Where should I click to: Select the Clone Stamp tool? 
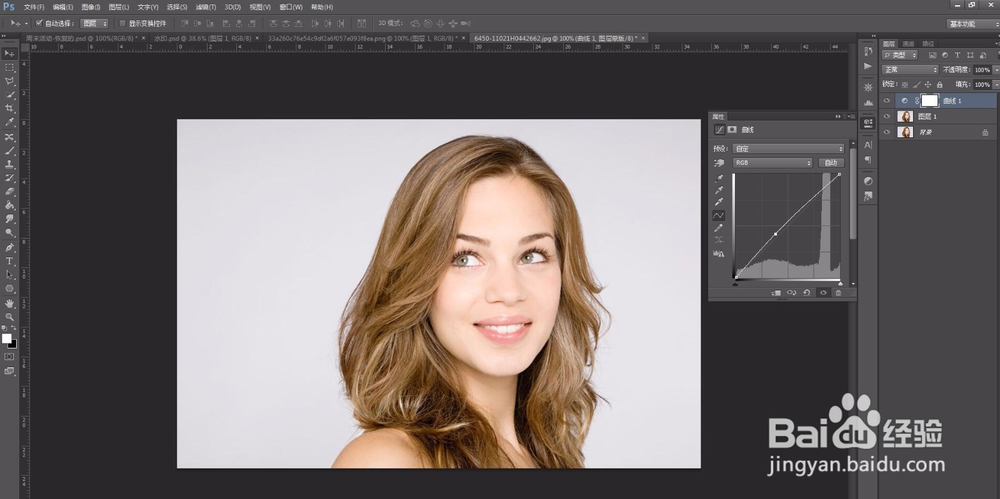10,165
